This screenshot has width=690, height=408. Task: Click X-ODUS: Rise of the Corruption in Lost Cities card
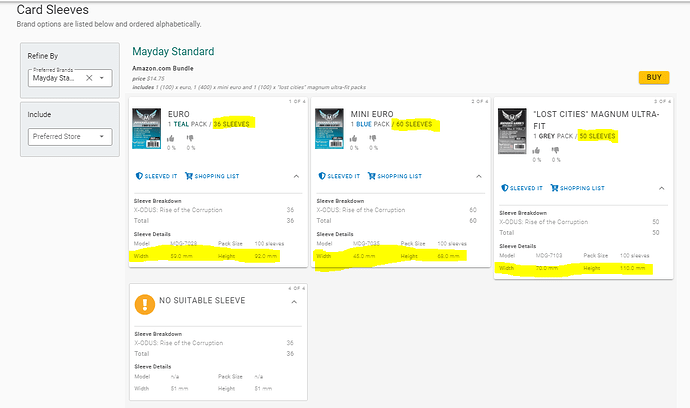tap(543, 222)
